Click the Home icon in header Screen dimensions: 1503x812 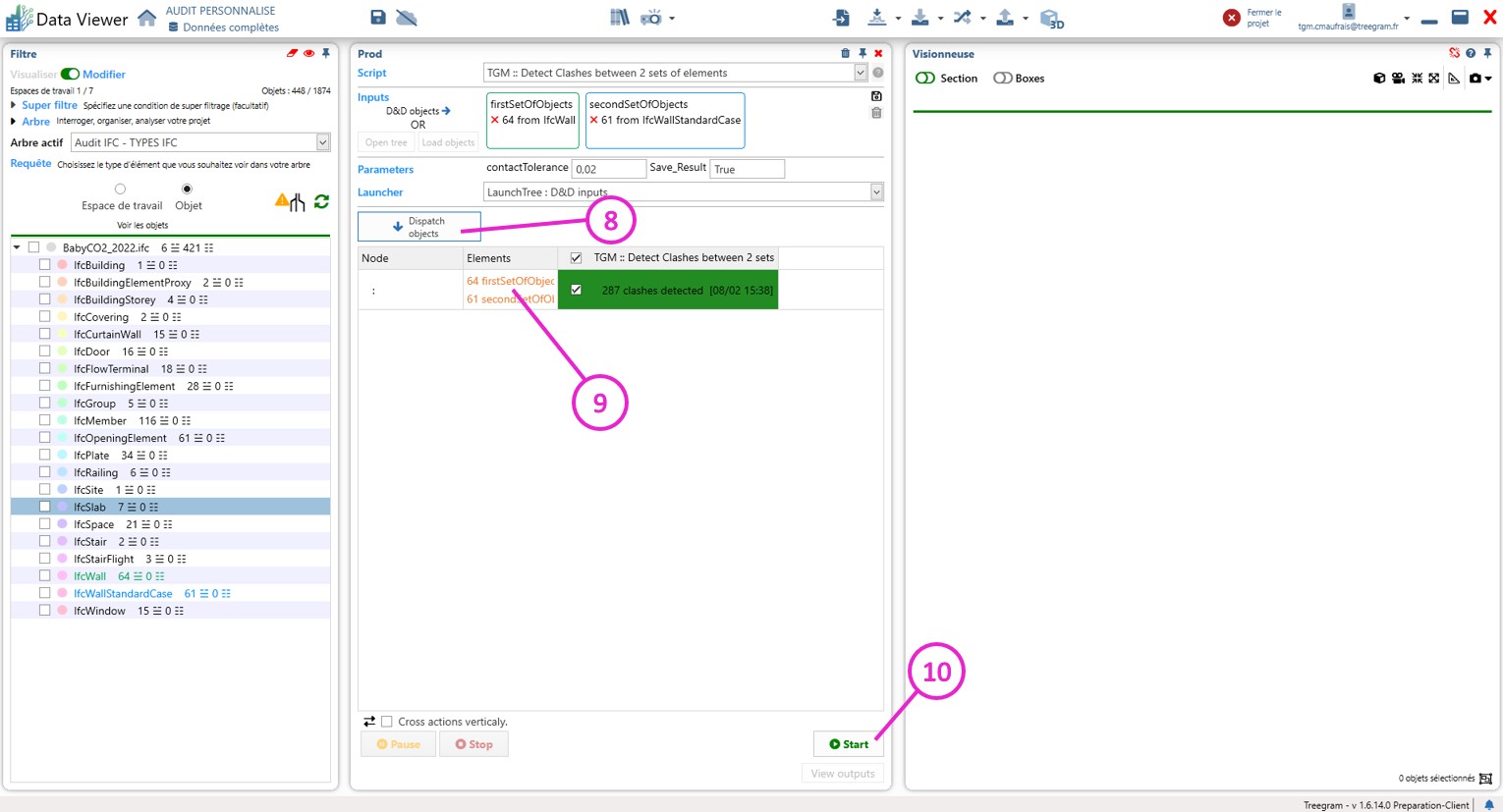(x=146, y=19)
